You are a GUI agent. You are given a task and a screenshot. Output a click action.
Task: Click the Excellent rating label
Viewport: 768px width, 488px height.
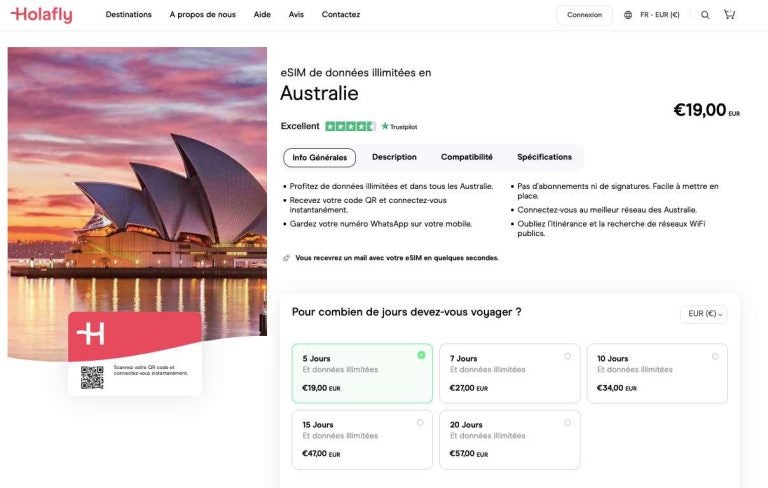(300, 126)
